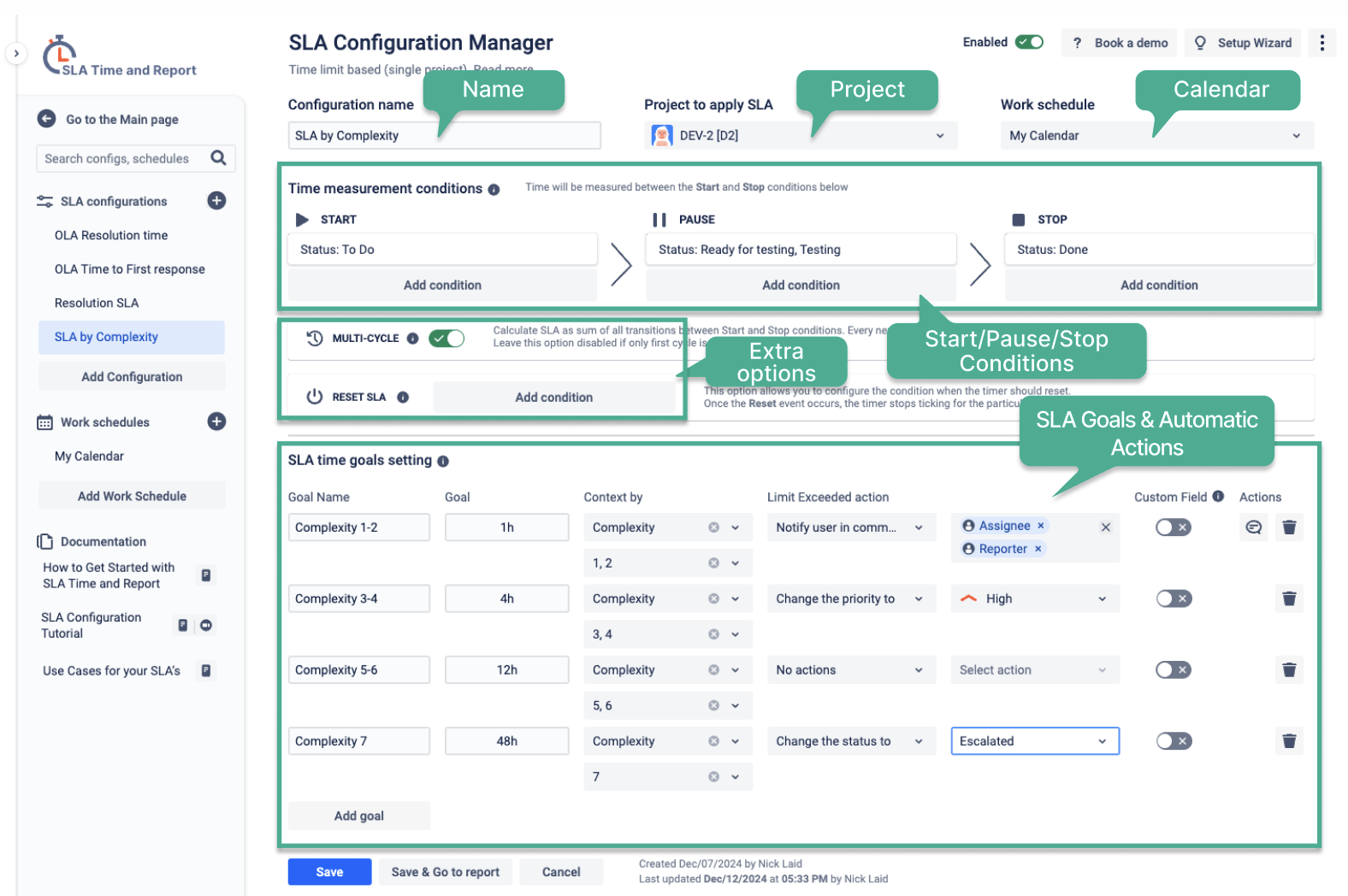1348x896 pixels.
Task: Click the Save & Go to report button
Action: [x=446, y=872]
